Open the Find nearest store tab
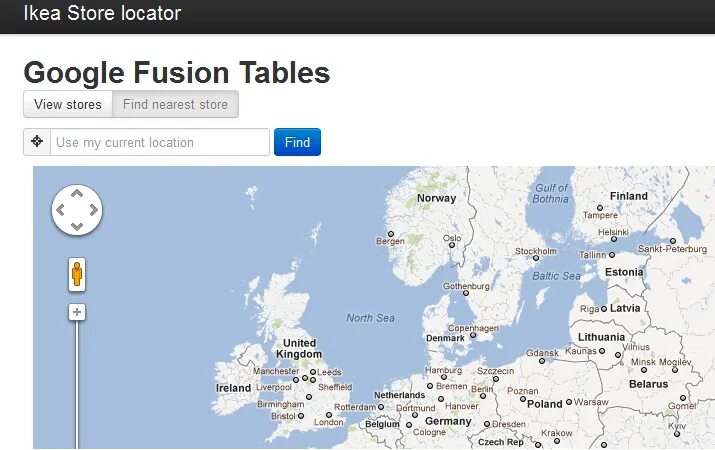The image size is (715, 450). click(175, 104)
